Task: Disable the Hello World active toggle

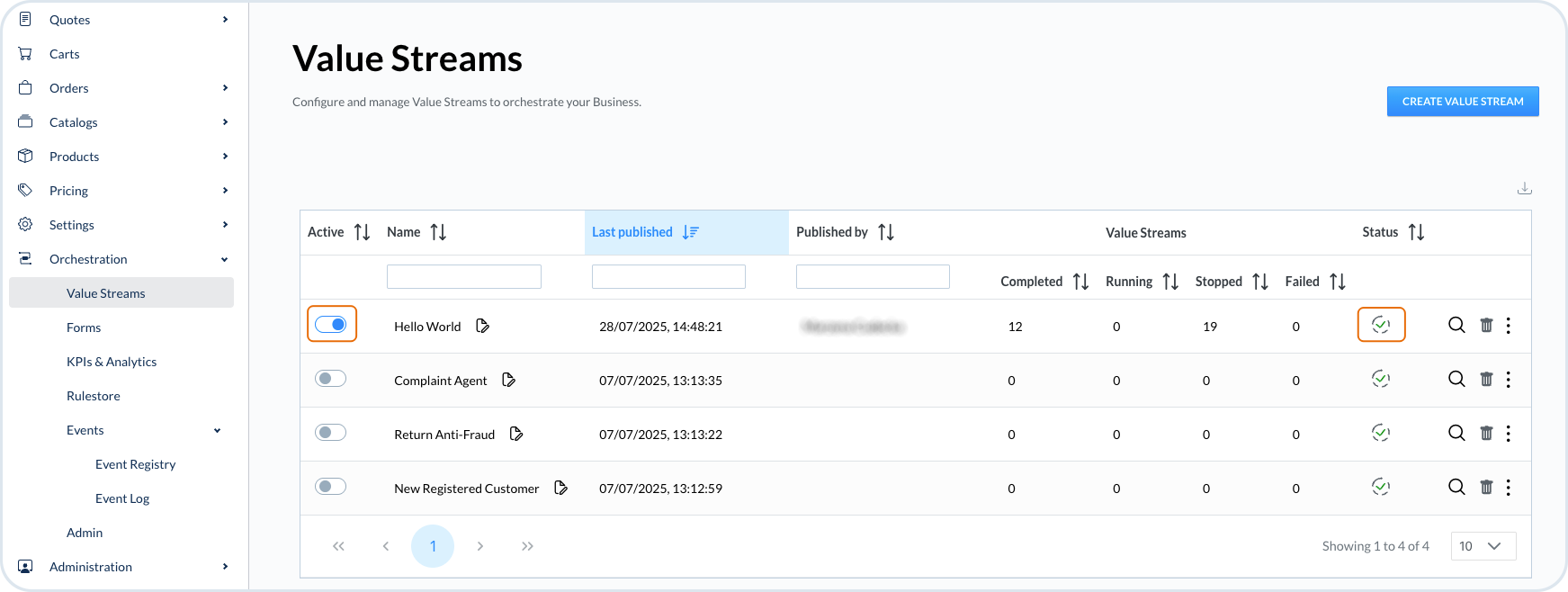Action: (331, 325)
